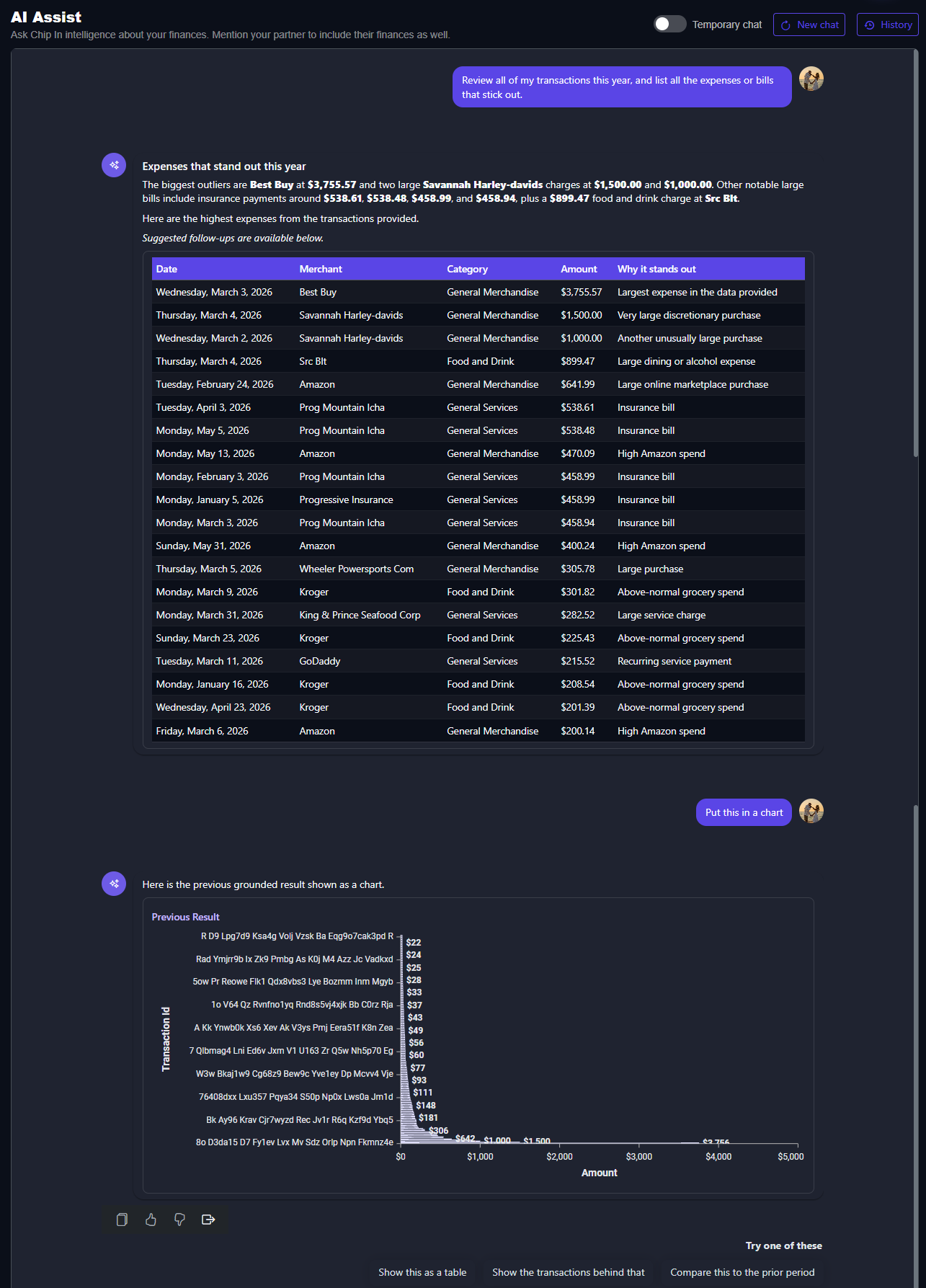Click the '$641.99' amount cell
926x1288 pixels.
tap(578, 384)
